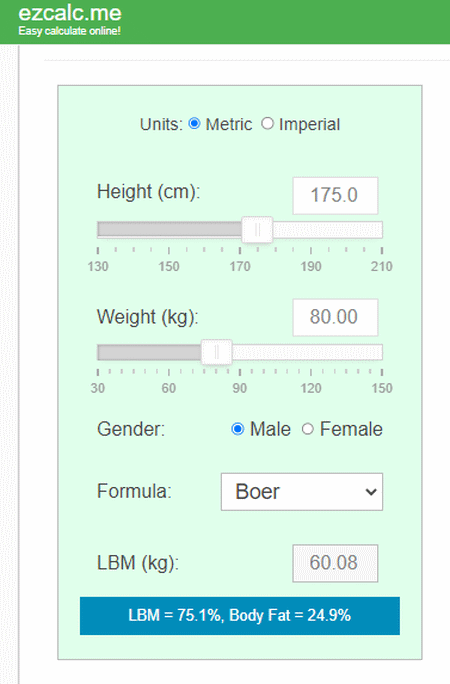
Task: Click the Weight slider handle
Action: [217, 352]
